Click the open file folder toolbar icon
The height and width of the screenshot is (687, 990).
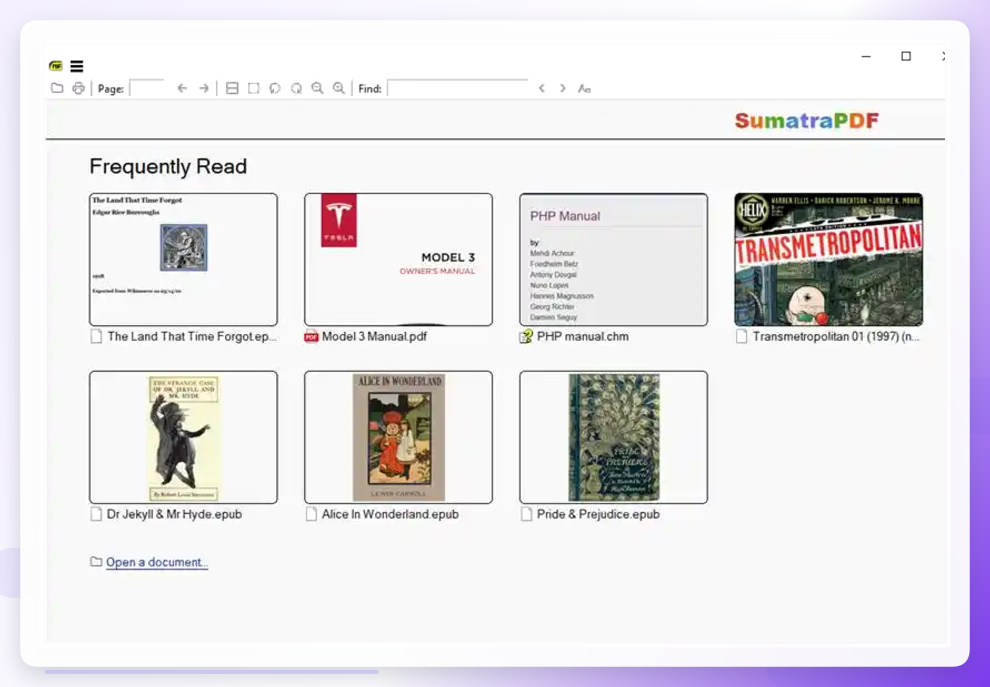point(57,88)
